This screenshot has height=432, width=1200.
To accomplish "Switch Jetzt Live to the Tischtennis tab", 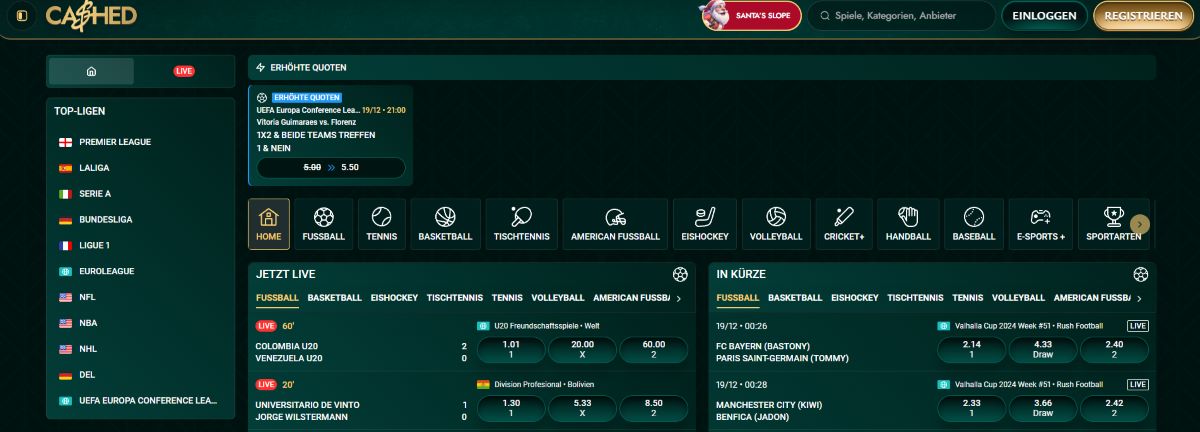I will click(455, 298).
